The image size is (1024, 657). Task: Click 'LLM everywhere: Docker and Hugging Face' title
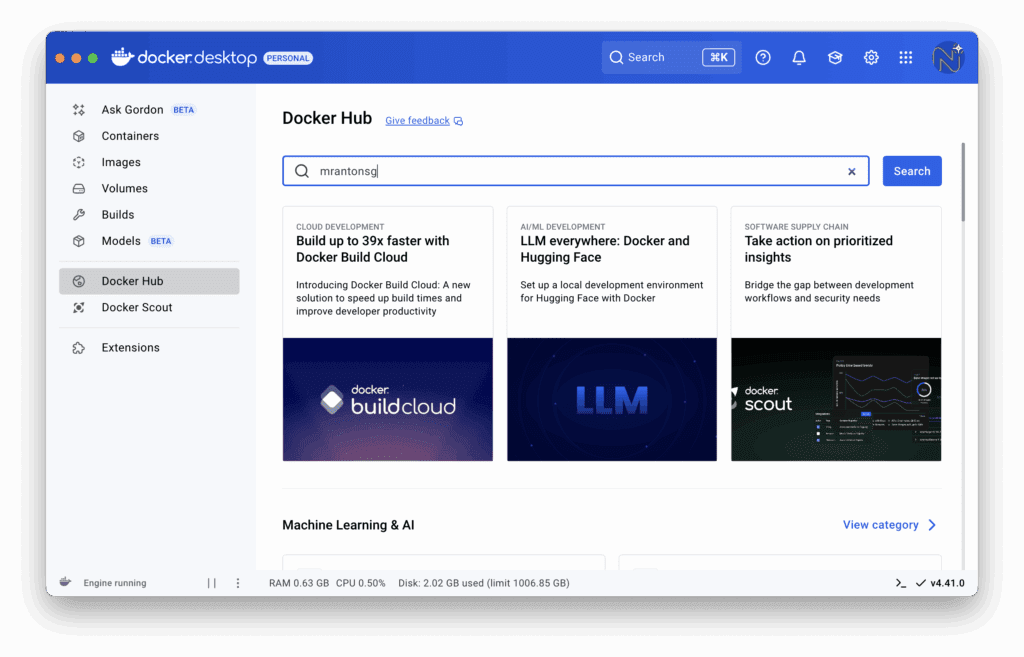click(x=605, y=249)
